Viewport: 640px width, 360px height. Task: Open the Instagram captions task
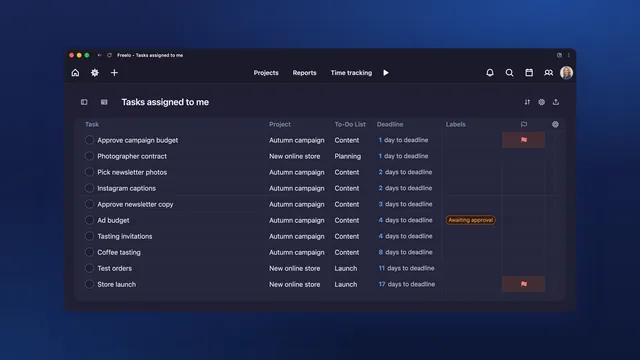127,188
